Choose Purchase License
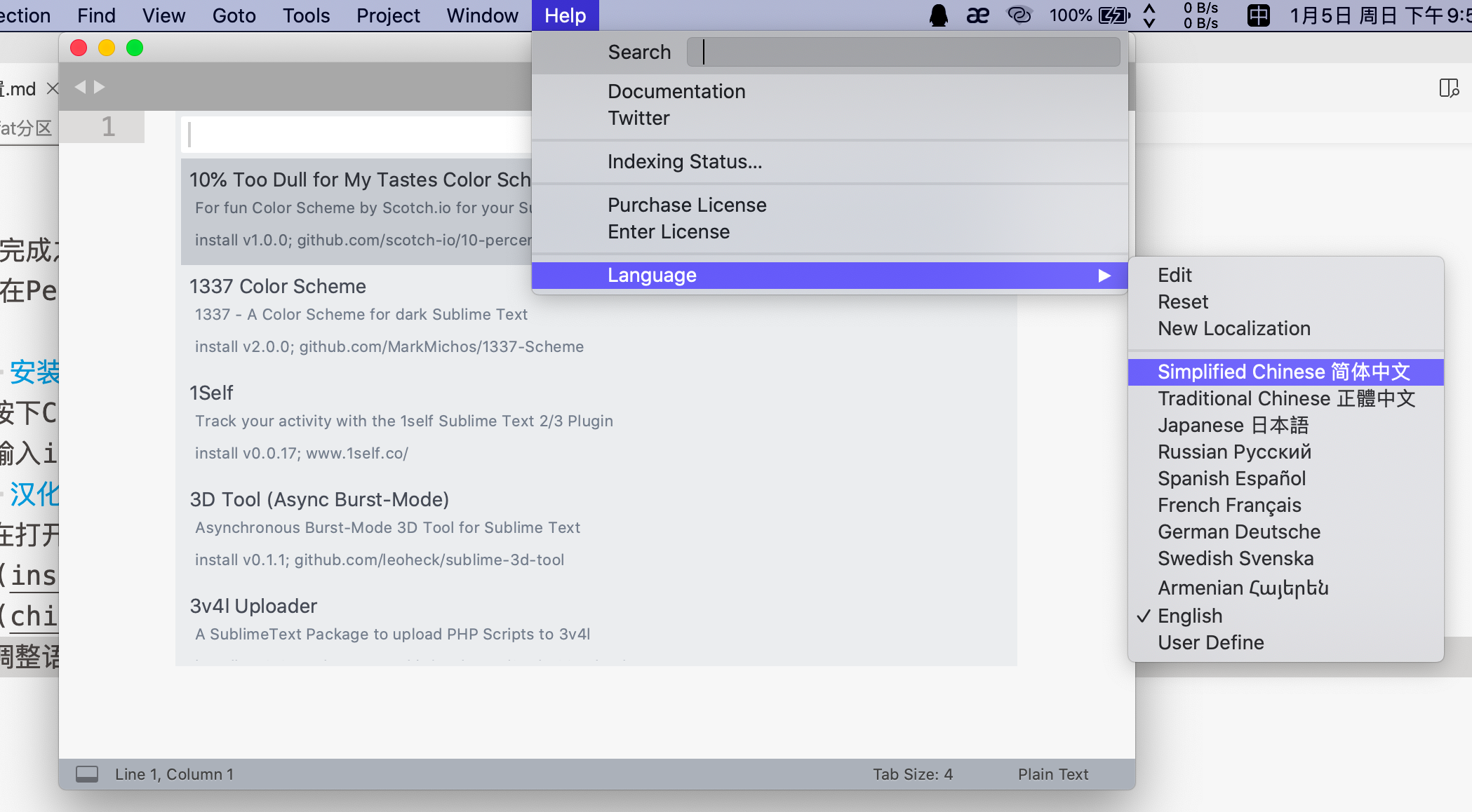The height and width of the screenshot is (812, 1472). coord(829,205)
